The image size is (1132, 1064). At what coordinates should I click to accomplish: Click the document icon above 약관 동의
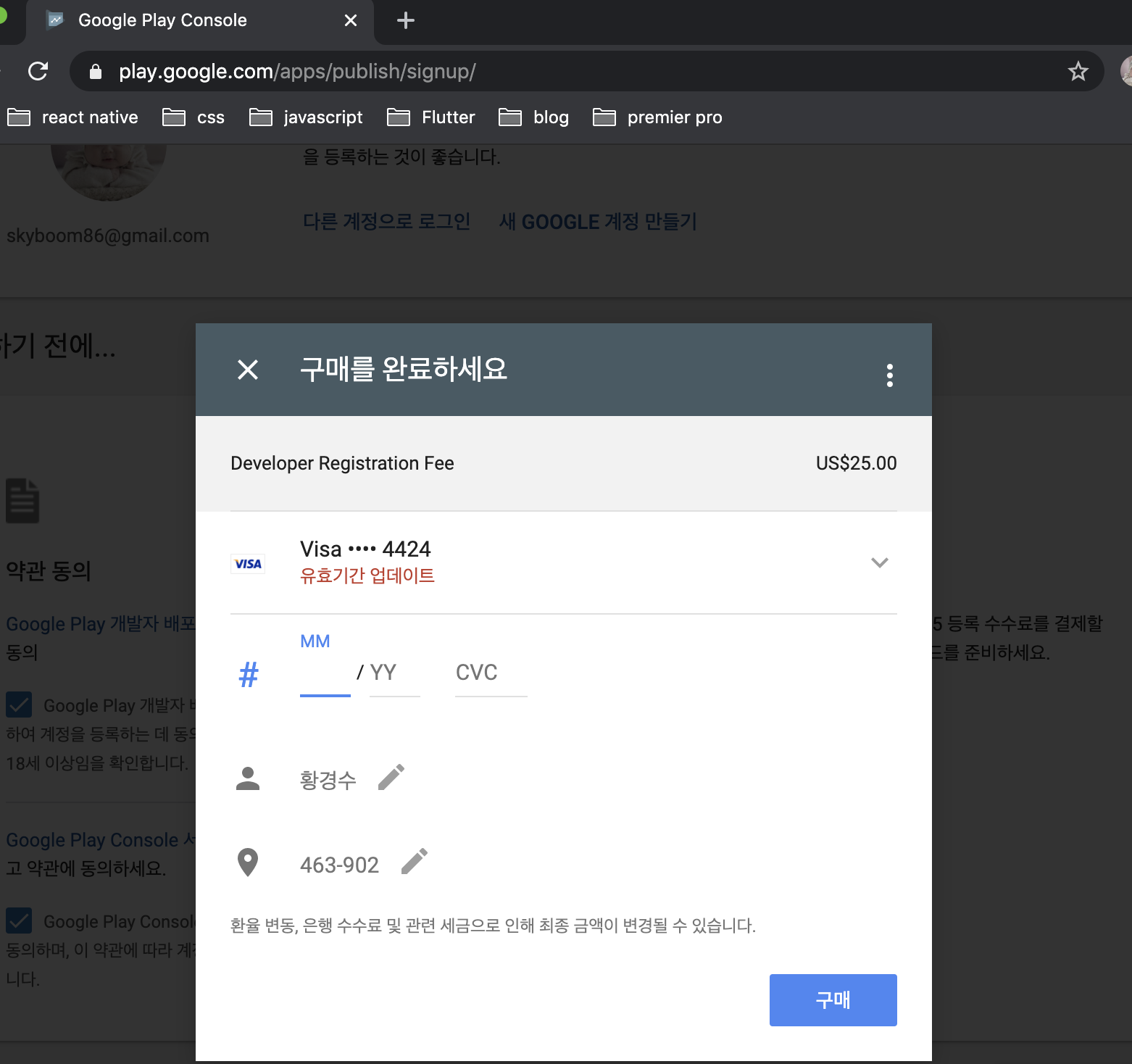[x=22, y=500]
